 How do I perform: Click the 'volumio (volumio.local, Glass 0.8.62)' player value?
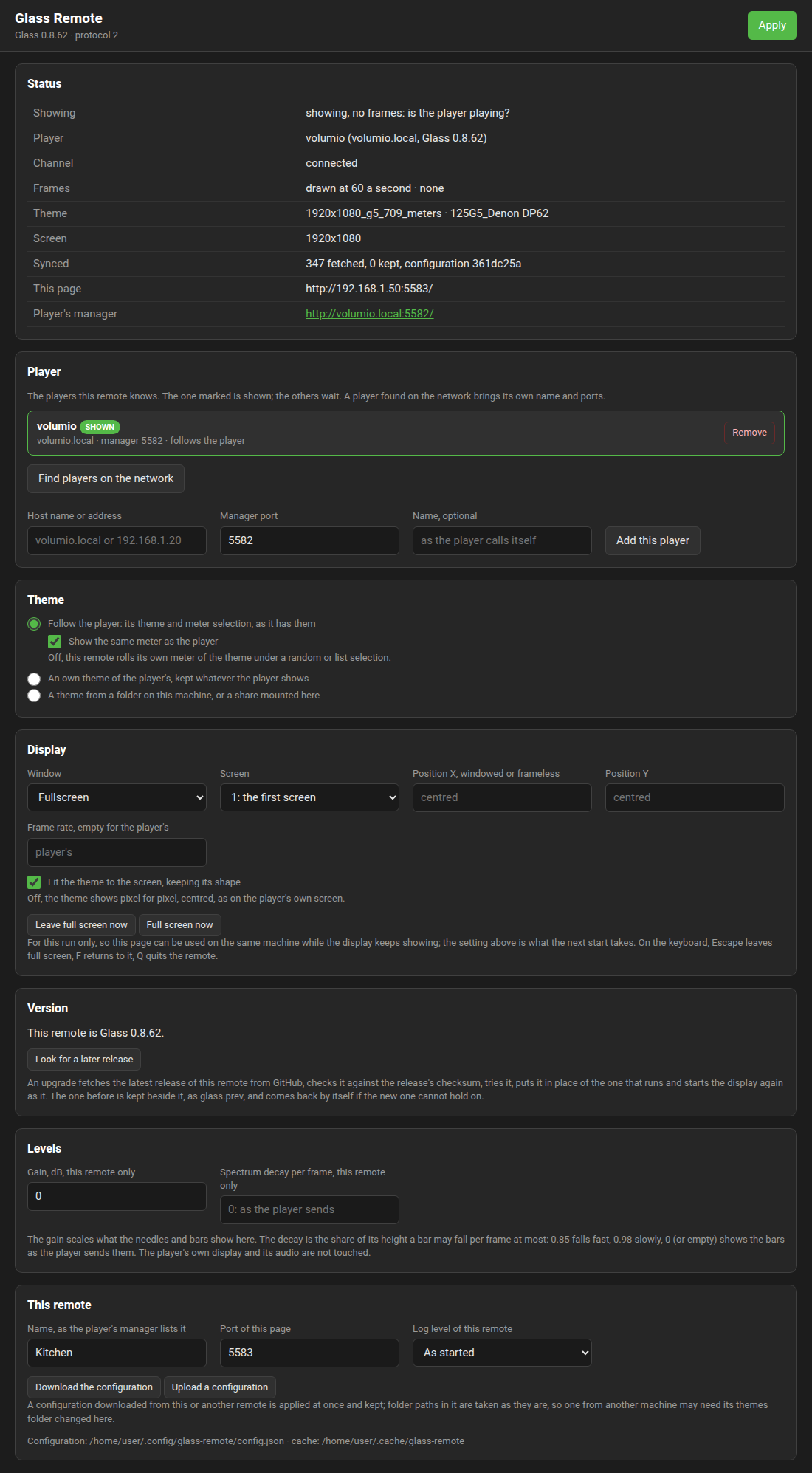tap(396, 138)
